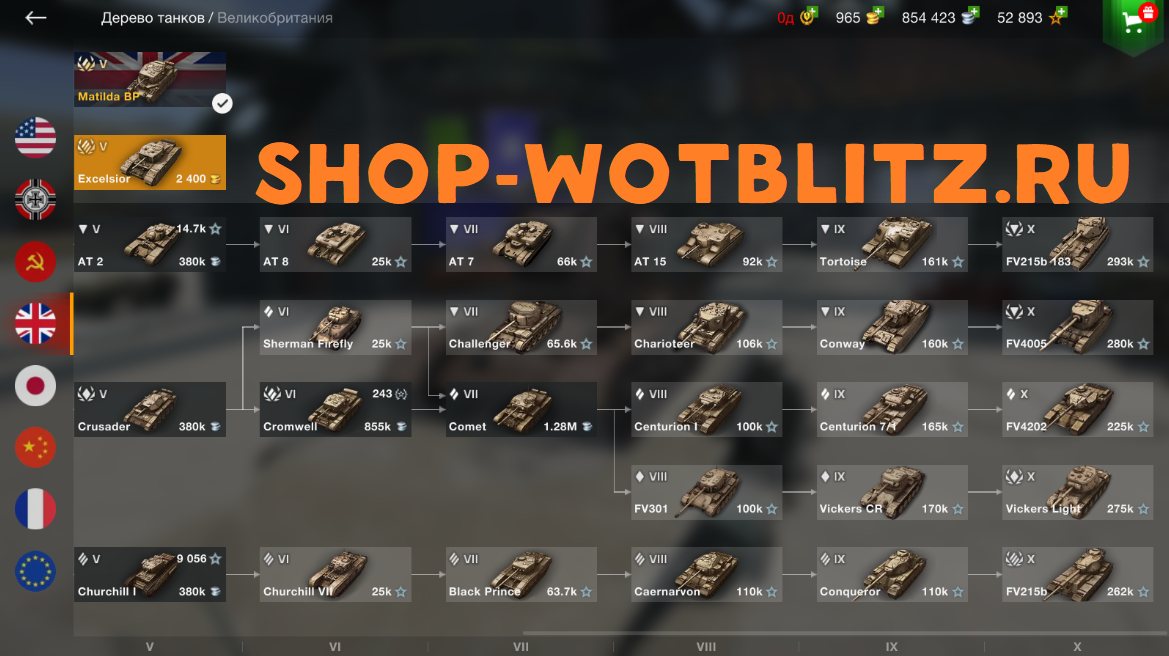Select the FV215b 183 tank
The width and height of the screenshot is (1169, 656).
1077,245
